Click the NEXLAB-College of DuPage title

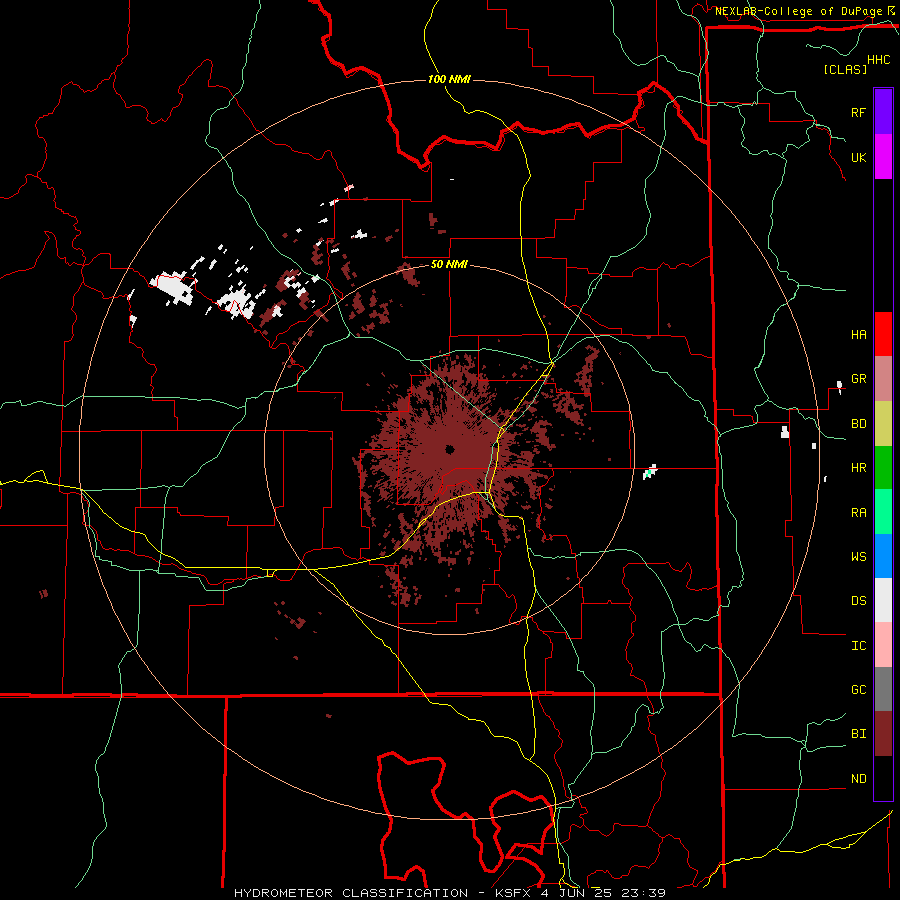coord(799,11)
